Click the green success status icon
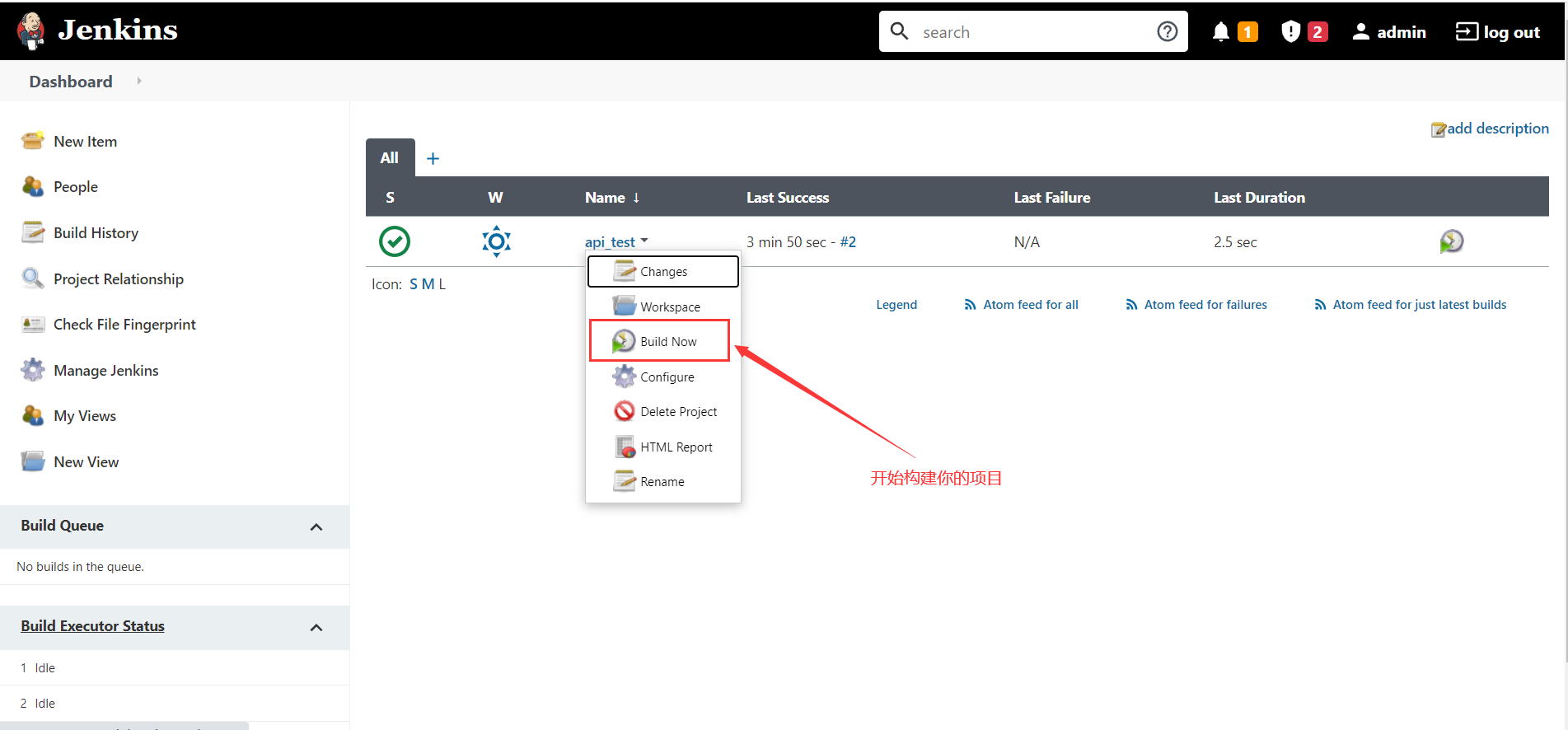The image size is (1568, 730). 395,241
